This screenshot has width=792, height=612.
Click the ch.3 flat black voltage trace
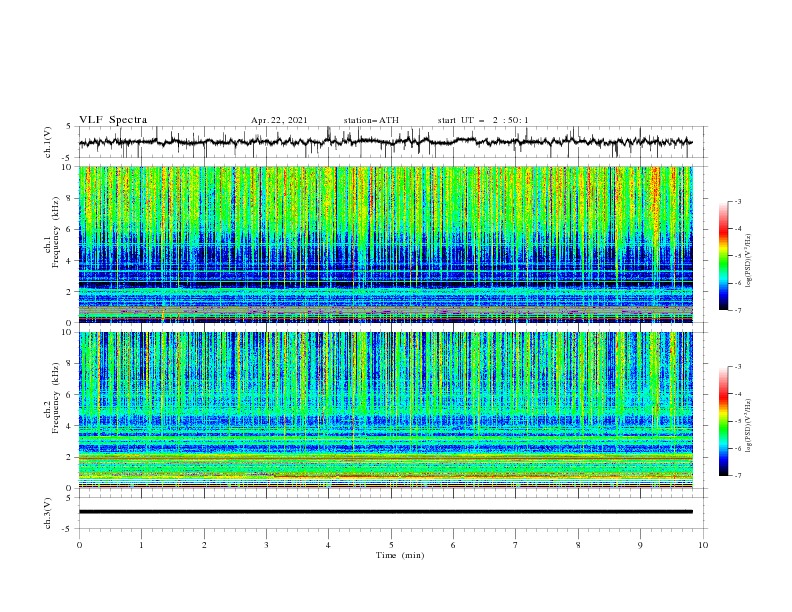click(x=385, y=512)
